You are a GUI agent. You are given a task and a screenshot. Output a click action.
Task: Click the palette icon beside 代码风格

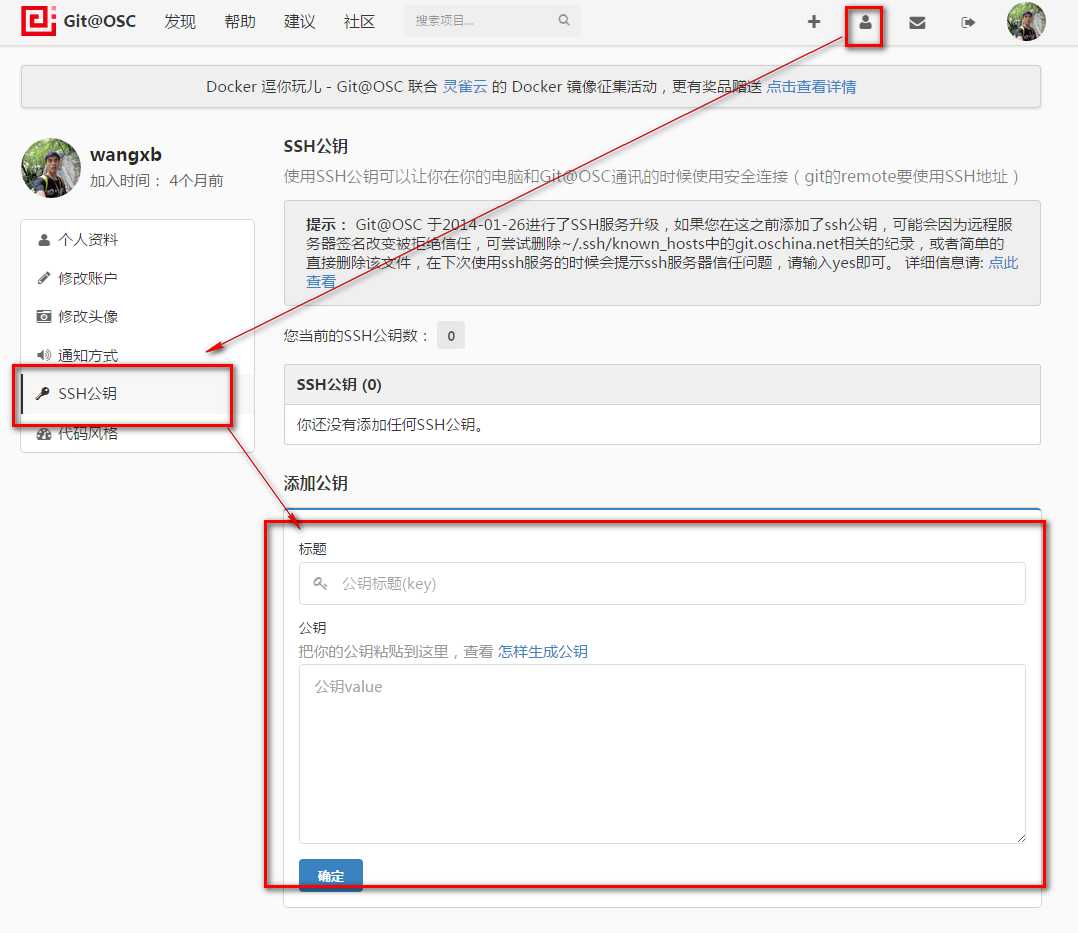tap(44, 434)
